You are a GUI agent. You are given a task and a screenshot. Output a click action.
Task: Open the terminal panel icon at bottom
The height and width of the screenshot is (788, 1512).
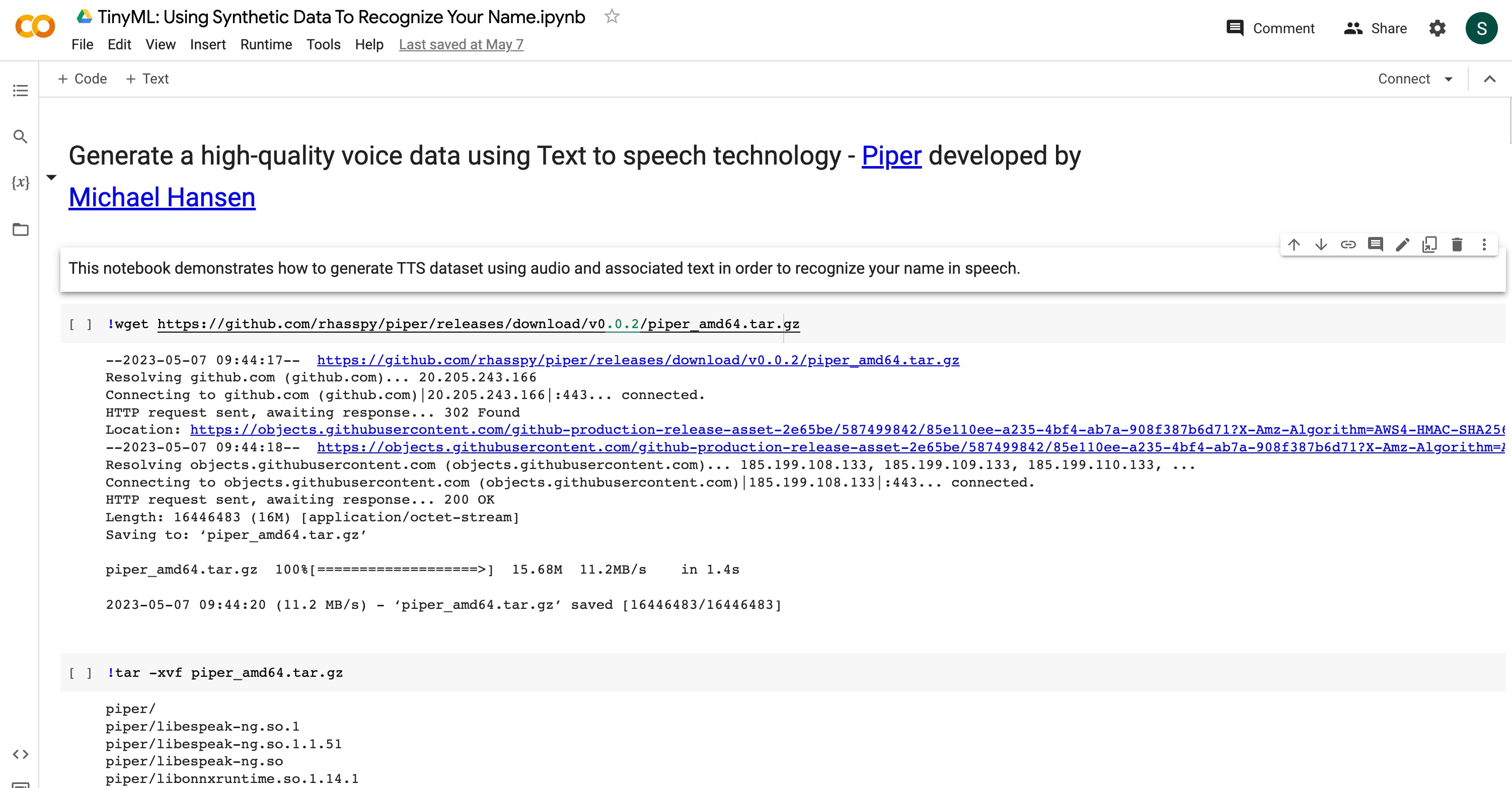21,784
